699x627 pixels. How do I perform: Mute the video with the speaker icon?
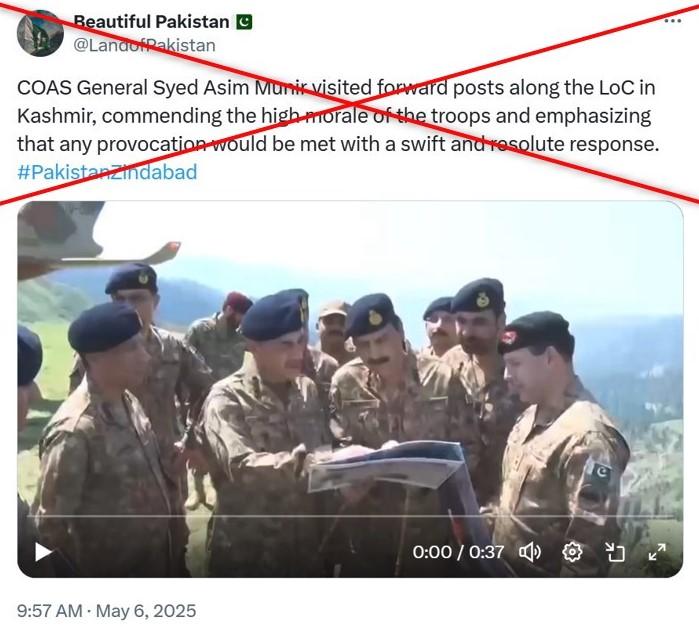[530, 553]
